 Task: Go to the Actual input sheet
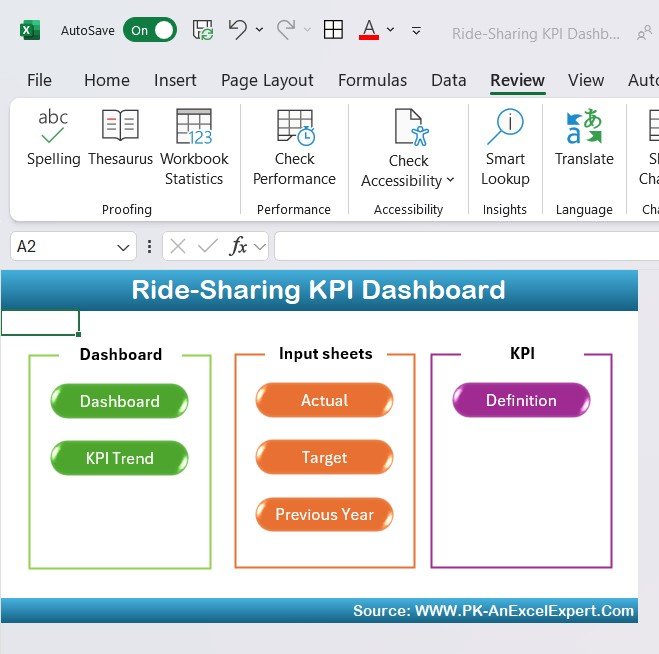pyautogui.click(x=324, y=400)
